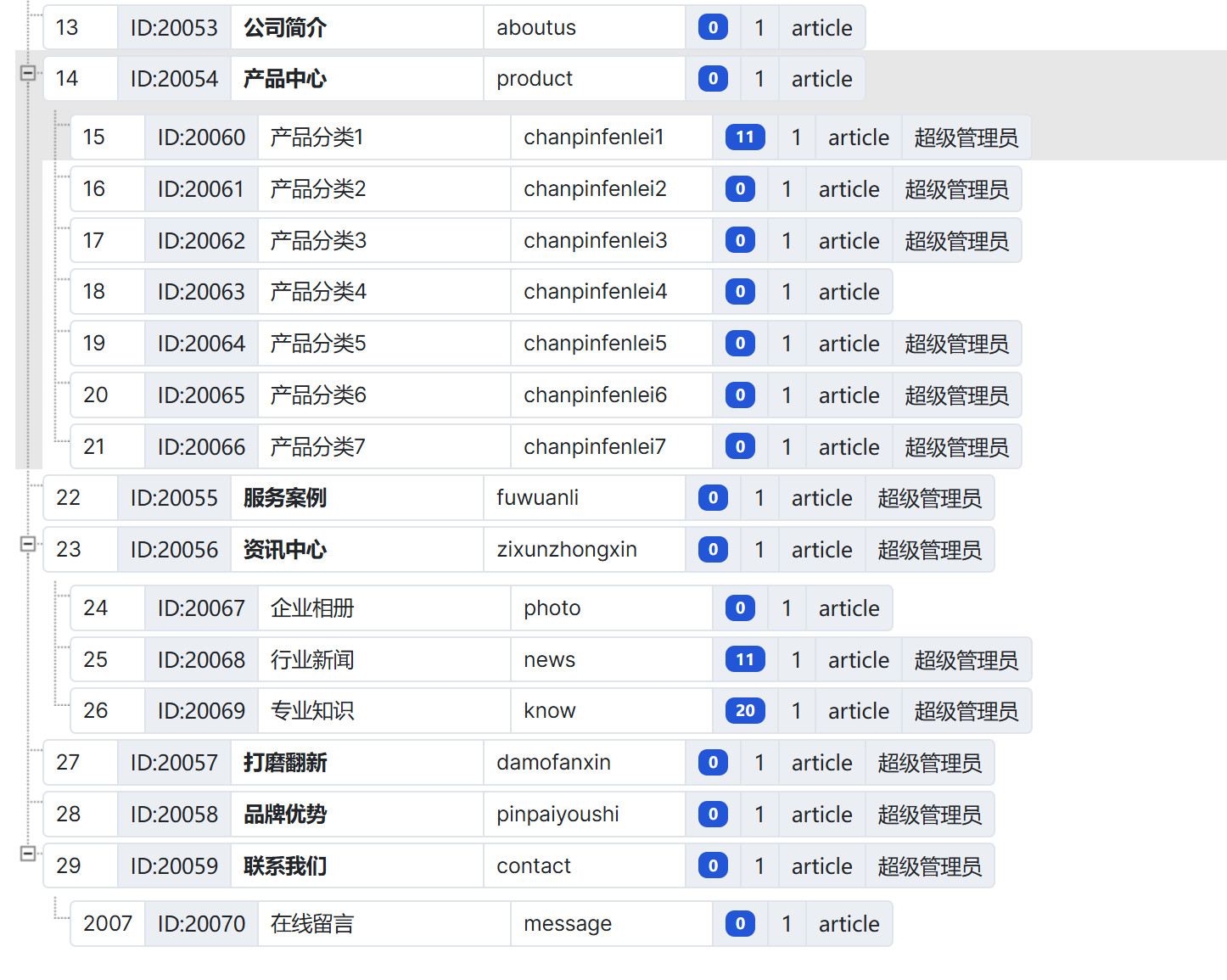Click 超级管理员 in the 产品分类5 row
1227x980 pixels.
point(956,344)
